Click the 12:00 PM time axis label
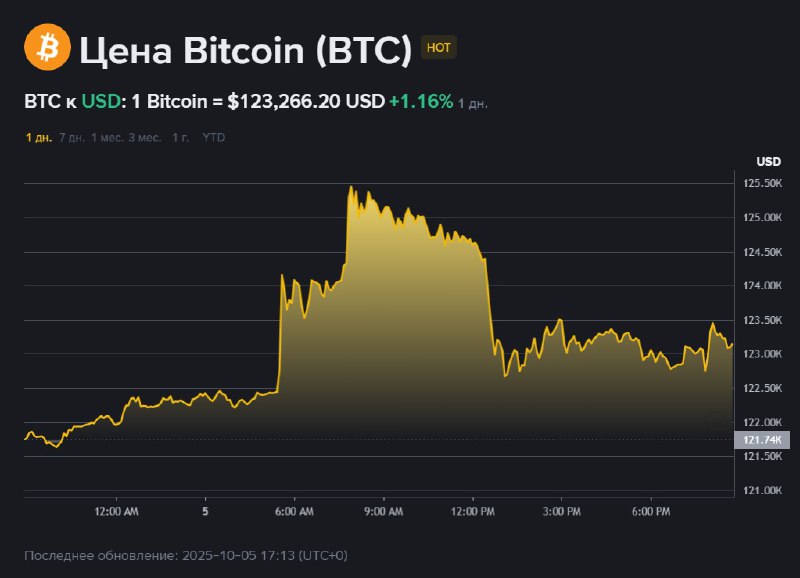The width and height of the screenshot is (800, 578). pos(473,511)
